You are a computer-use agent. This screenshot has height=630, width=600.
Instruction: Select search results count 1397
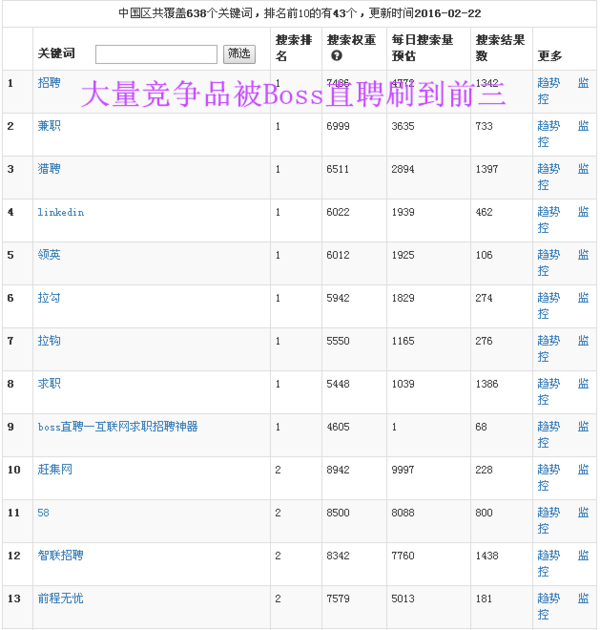(487, 169)
